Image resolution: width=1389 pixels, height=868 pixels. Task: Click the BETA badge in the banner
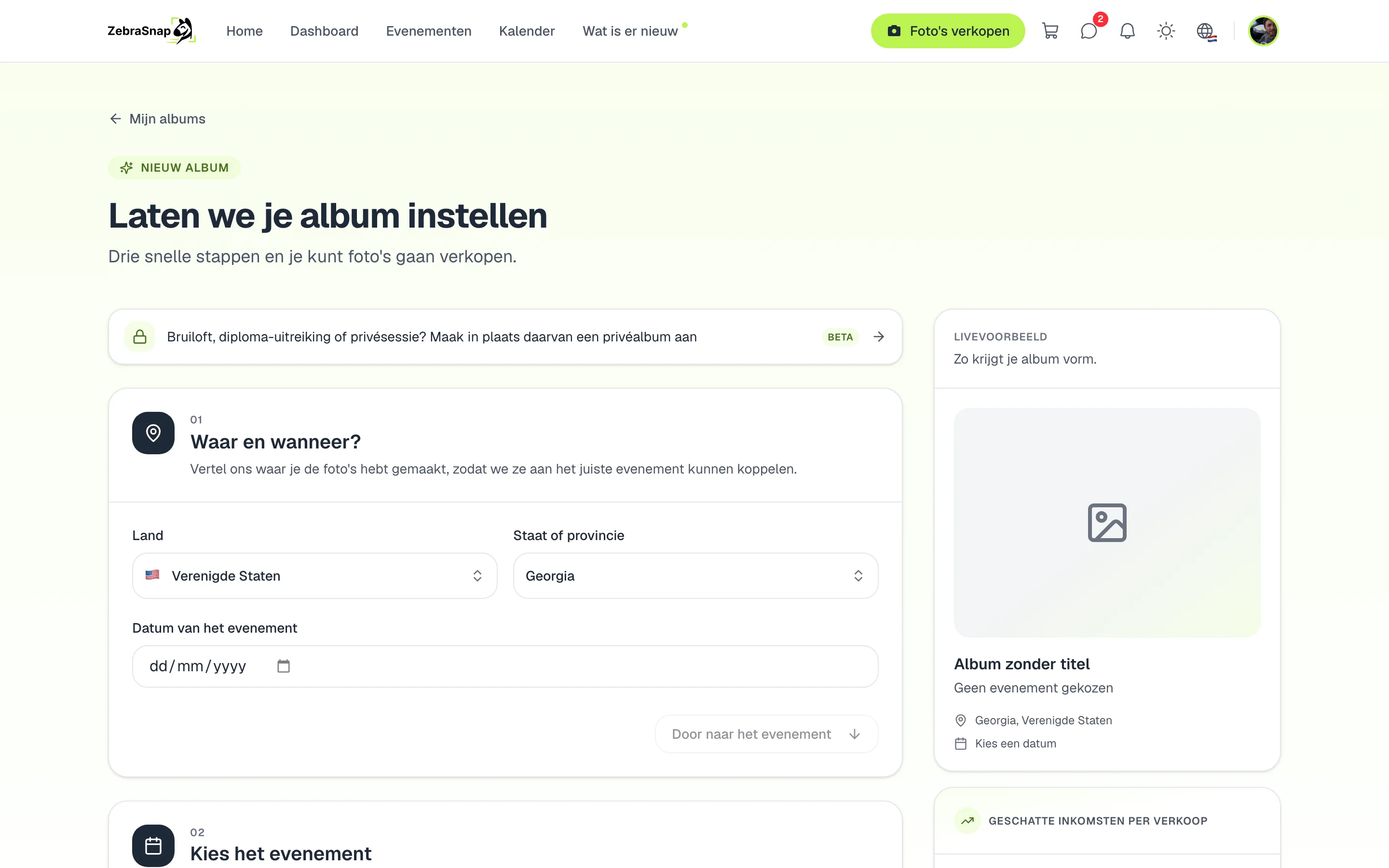pyautogui.click(x=840, y=337)
